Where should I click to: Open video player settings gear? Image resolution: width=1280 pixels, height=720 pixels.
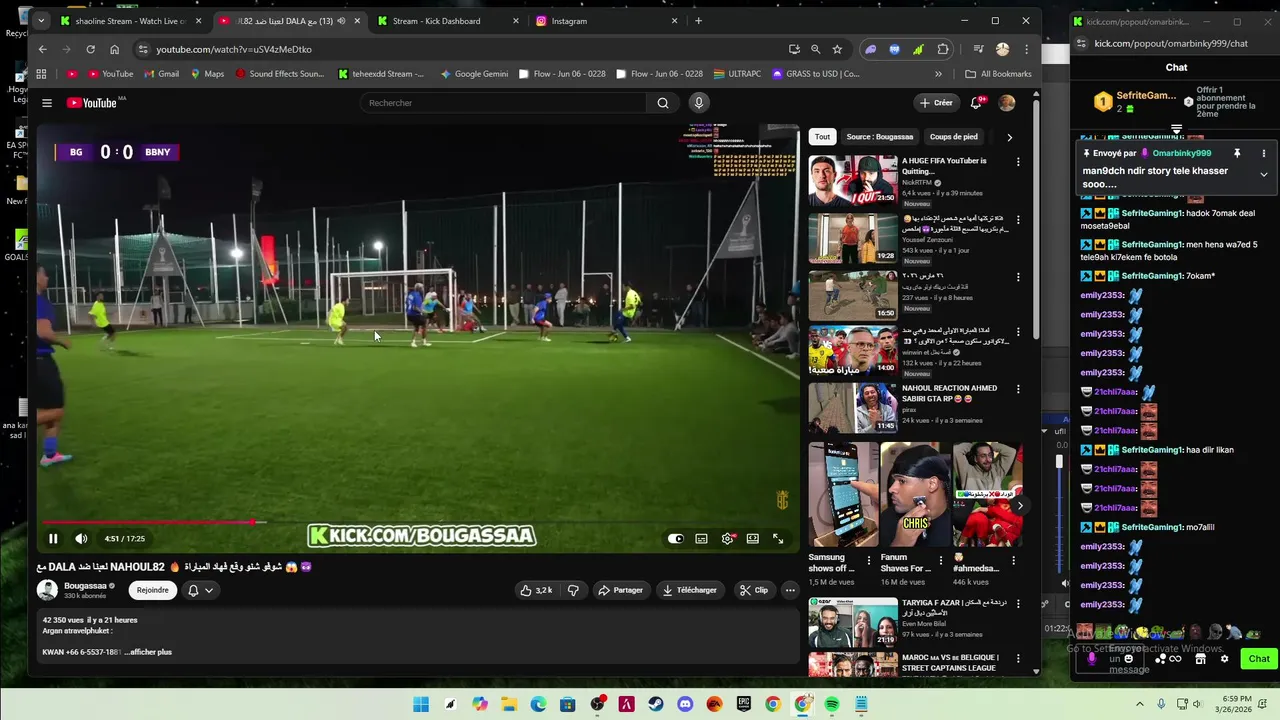728,539
